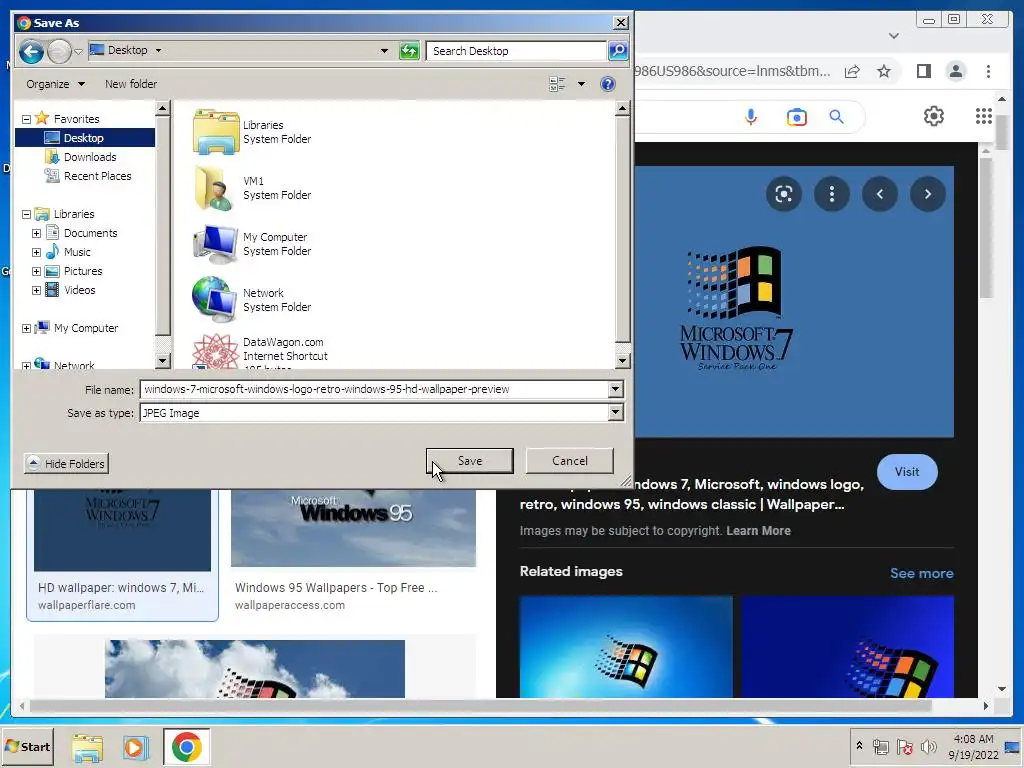The width and height of the screenshot is (1024, 768).
Task: Click Chrome icon in taskbar
Action: tap(187, 747)
